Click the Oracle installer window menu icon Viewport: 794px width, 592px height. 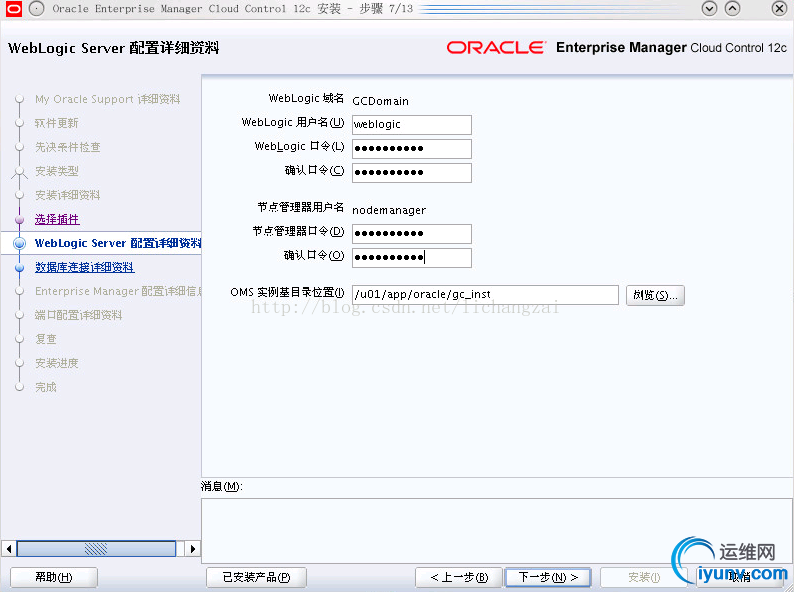point(13,8)
